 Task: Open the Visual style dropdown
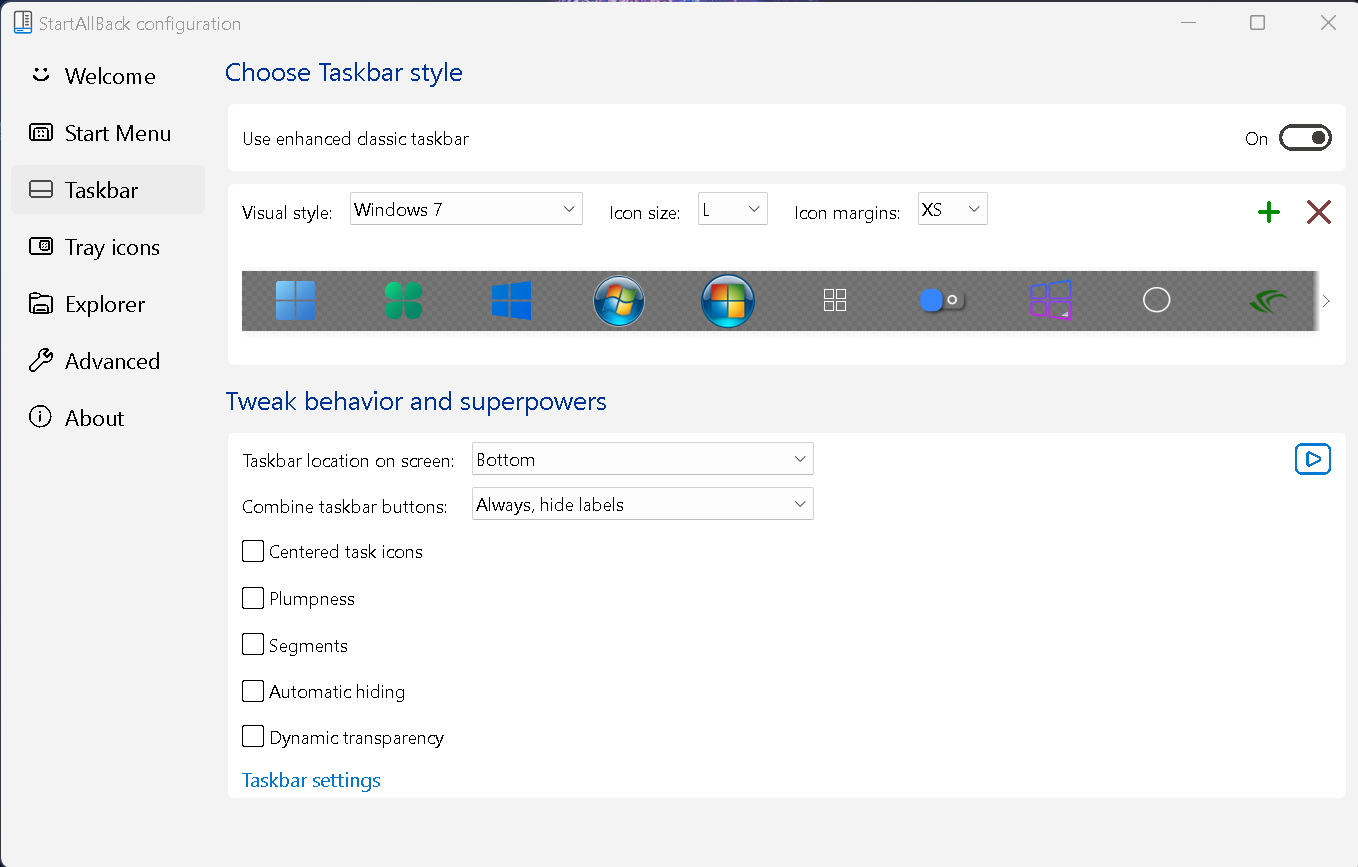pyautogui.click(x=466, y=209)
